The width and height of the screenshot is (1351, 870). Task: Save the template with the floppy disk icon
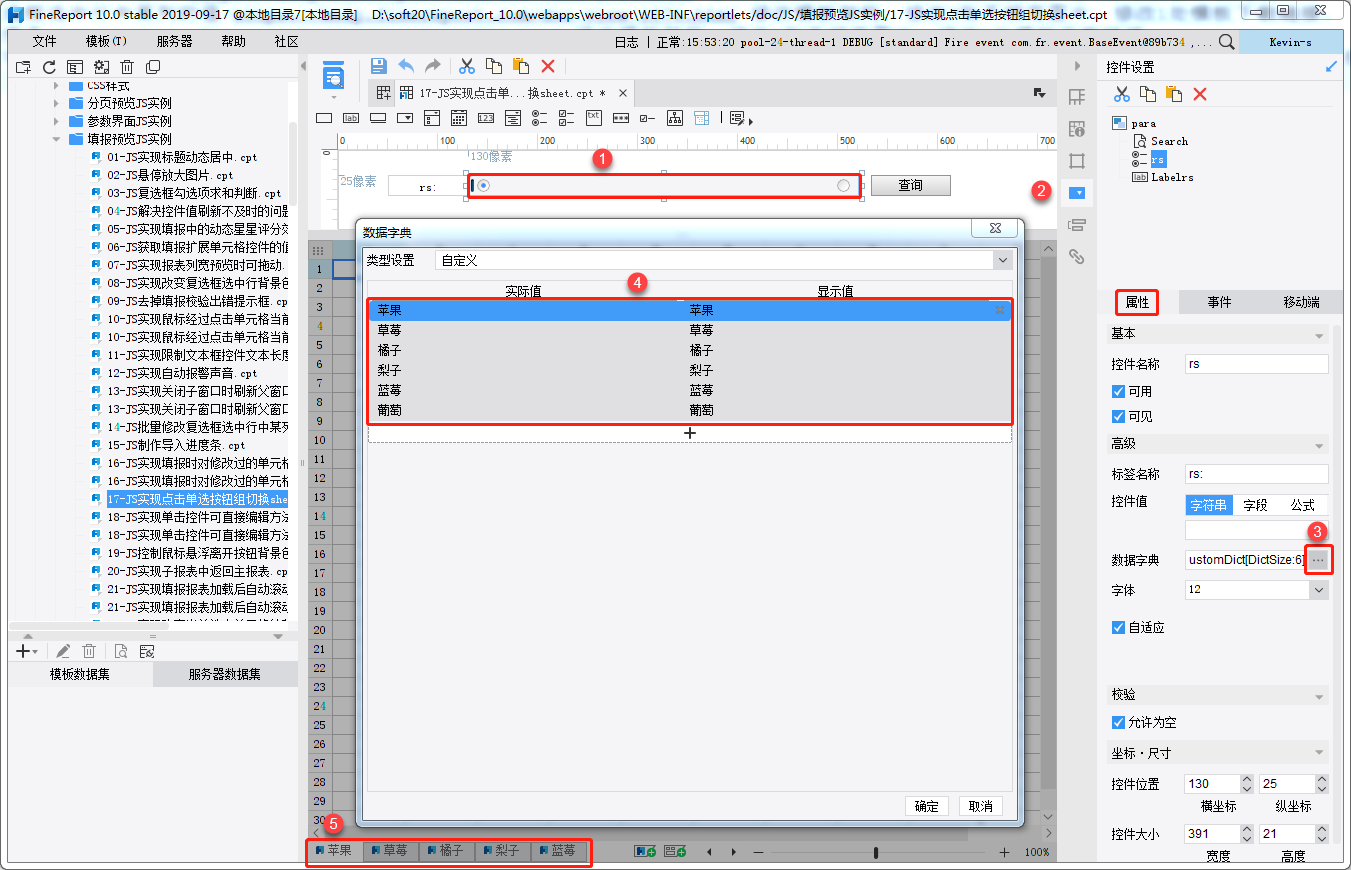[379, 66]
